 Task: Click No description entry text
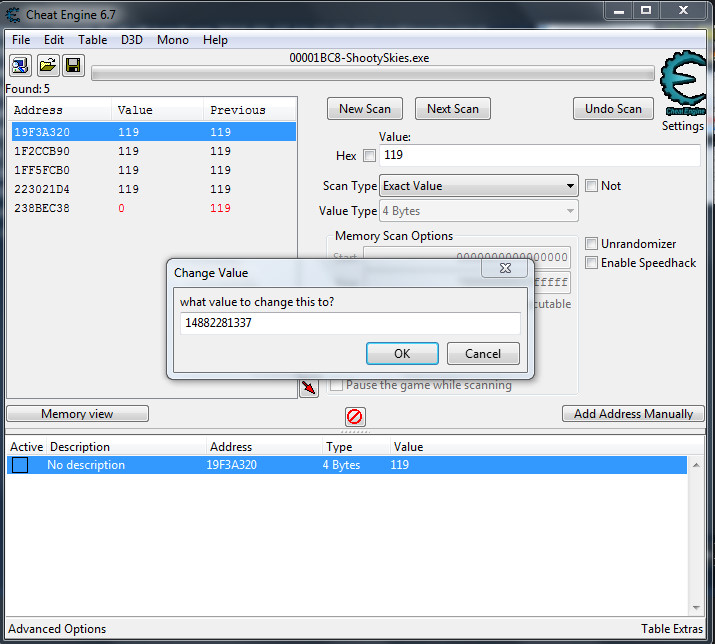point(86,465)
